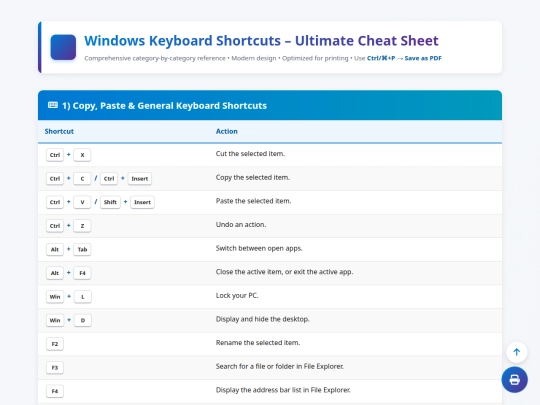Click the text Lock your PC
The height and width of the screenshot is (405, 540).
click(x=237, y=295)
